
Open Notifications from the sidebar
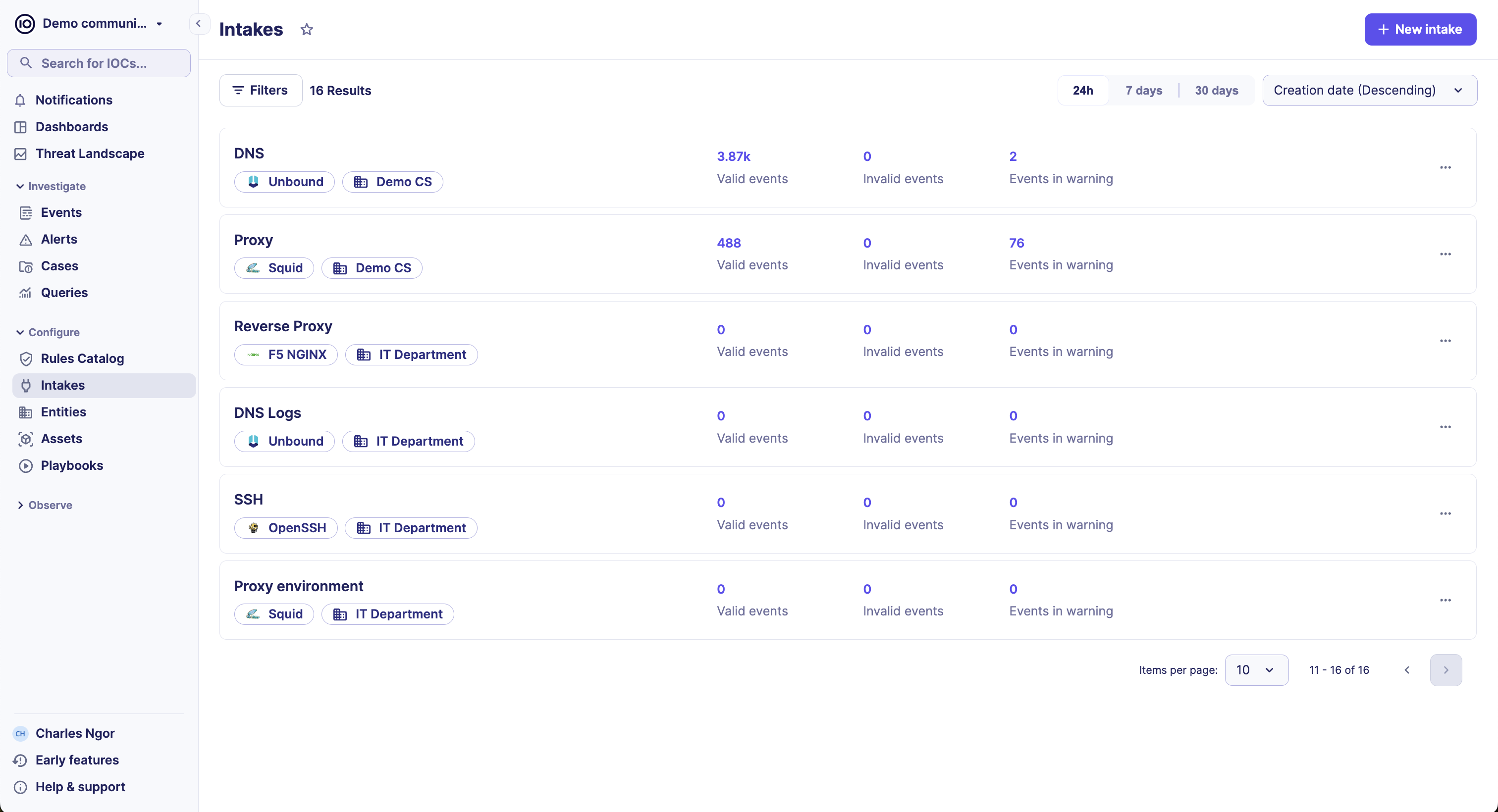pos(74,100)
